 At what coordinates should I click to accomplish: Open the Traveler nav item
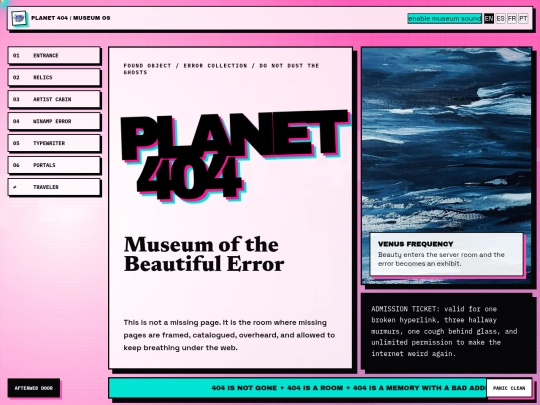click(54, 187)
